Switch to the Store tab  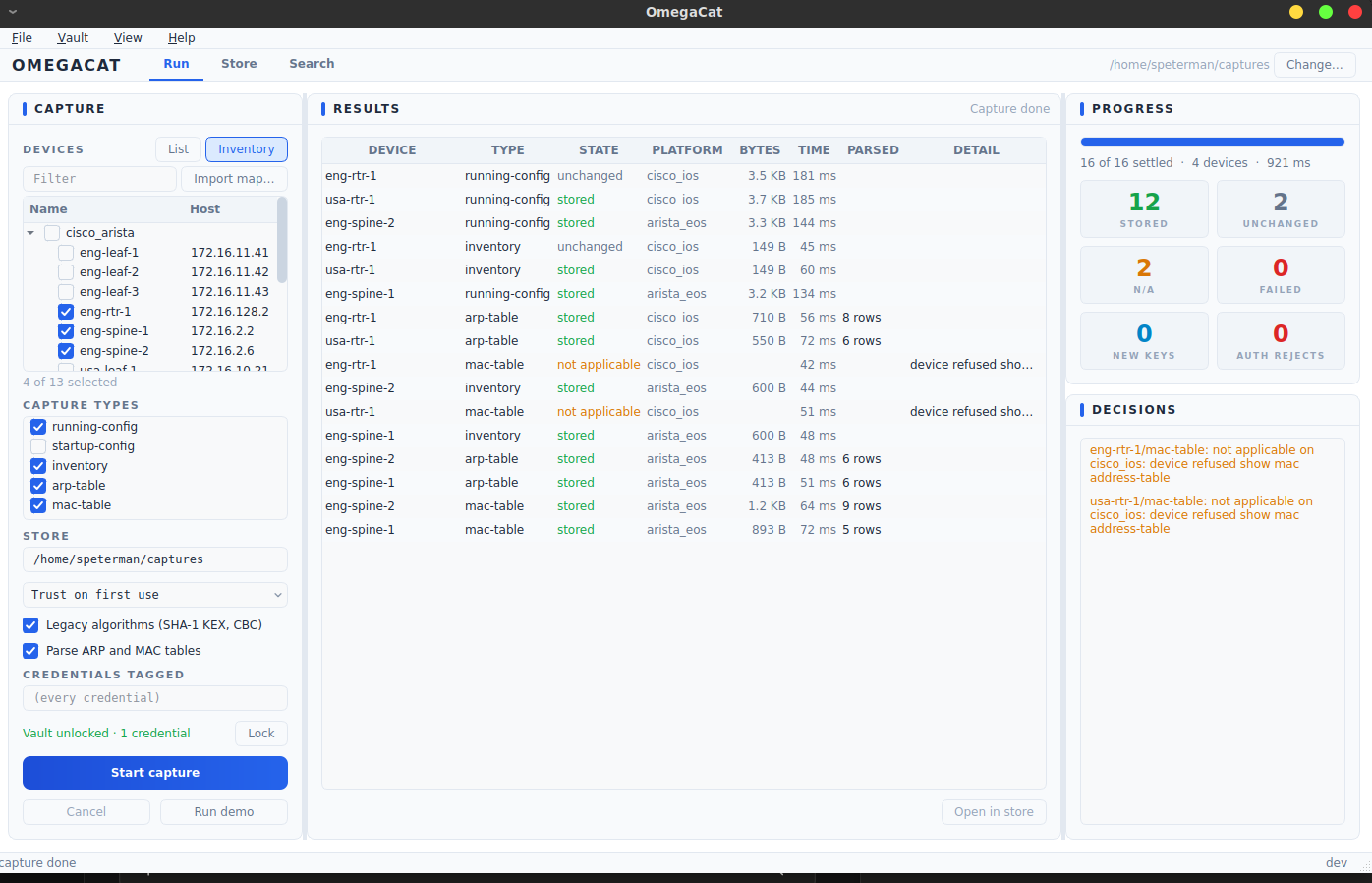[239, 64]
